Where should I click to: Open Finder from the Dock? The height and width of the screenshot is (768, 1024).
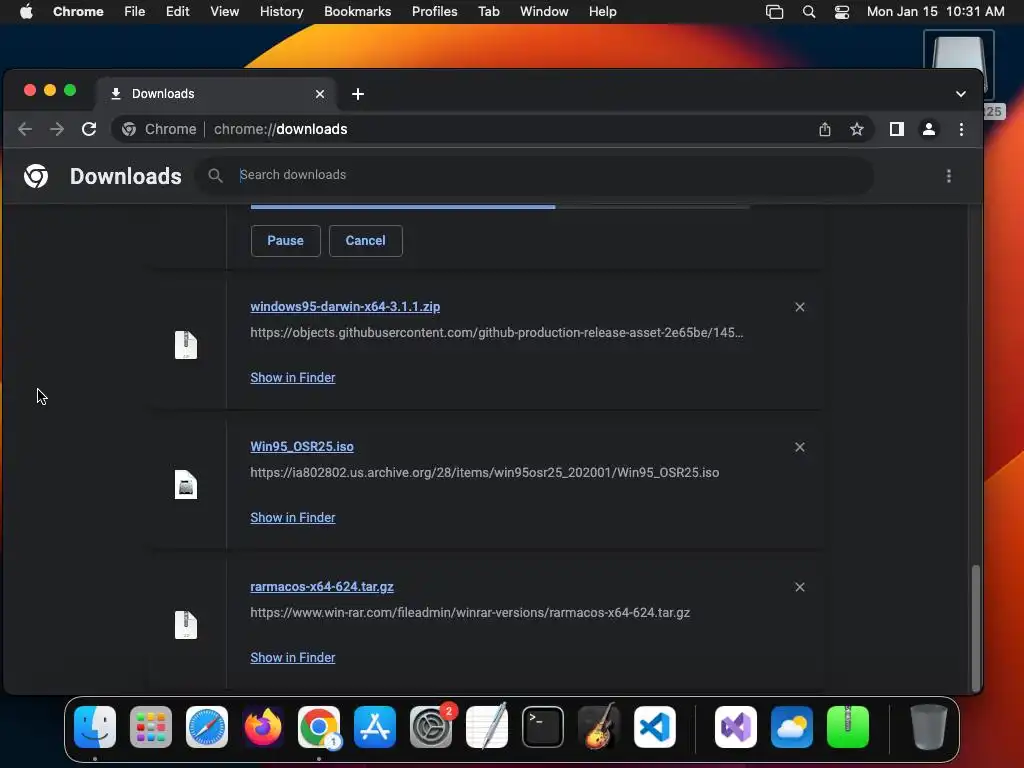(95, 727)
